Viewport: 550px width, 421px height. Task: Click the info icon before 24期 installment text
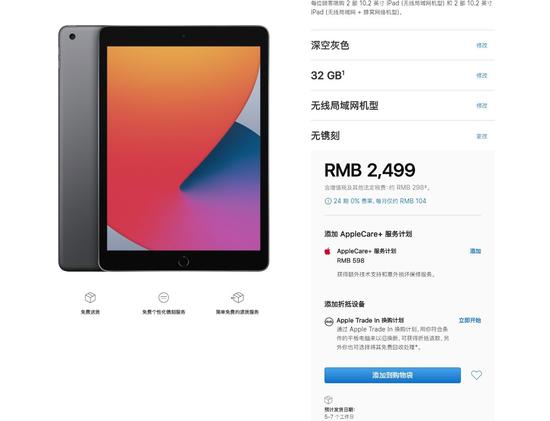[x=328, y=201]
